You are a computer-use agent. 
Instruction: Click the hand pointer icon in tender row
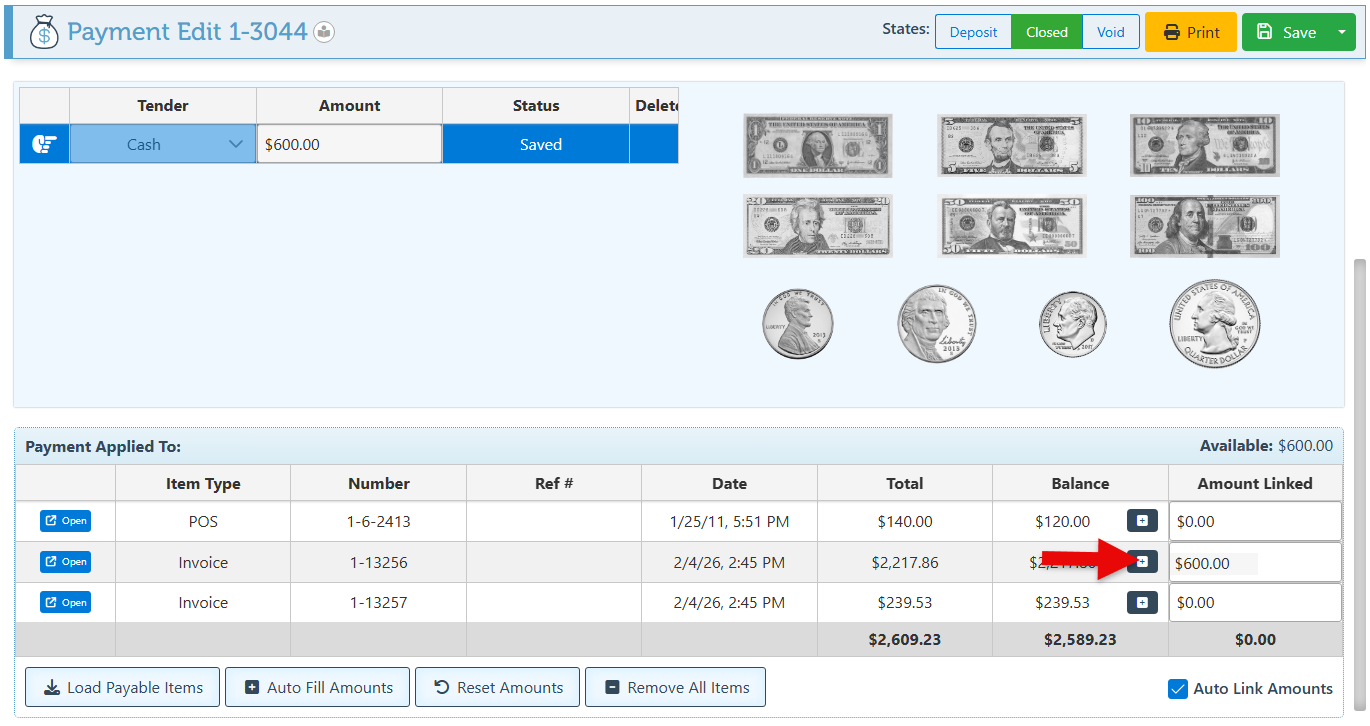point(44,144)
